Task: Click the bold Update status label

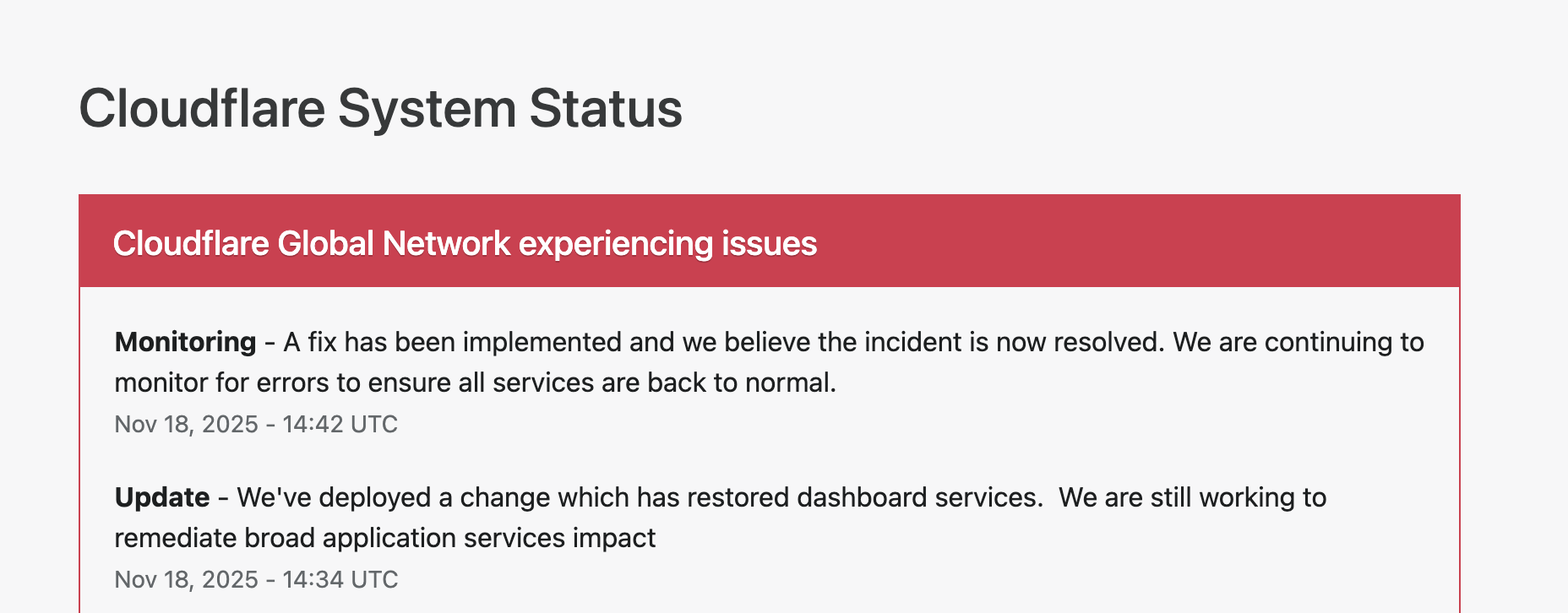Action: click(x=162, y=497)
